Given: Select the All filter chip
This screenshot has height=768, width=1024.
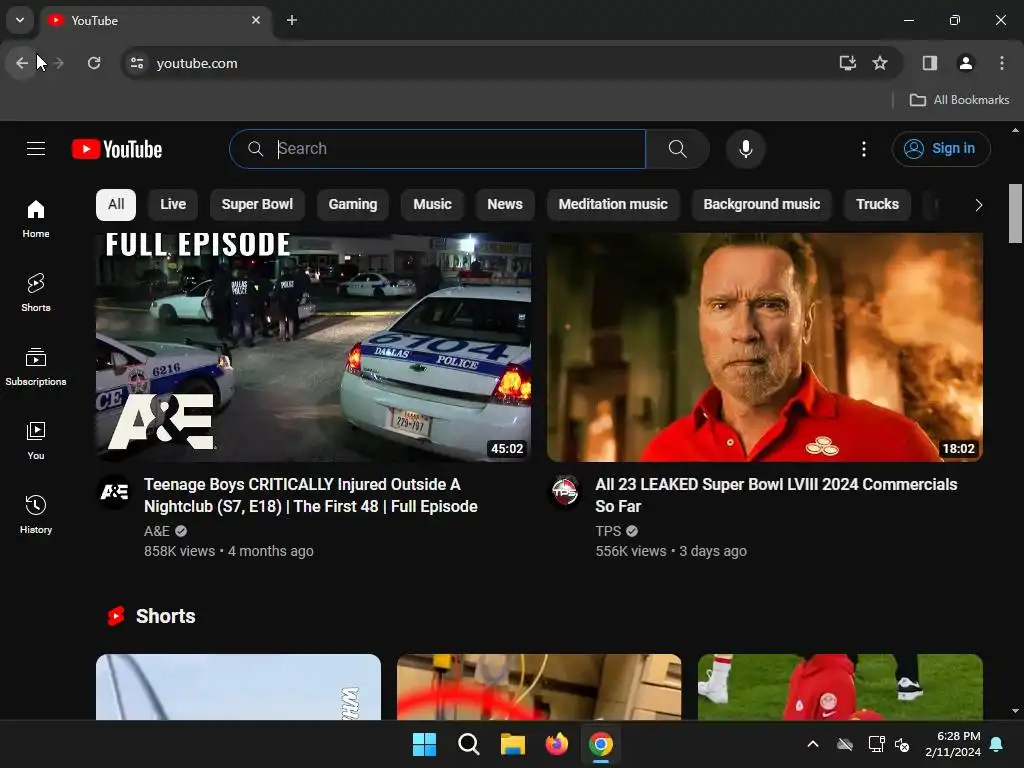Looking at the screenshot, I should coord(116,204).
